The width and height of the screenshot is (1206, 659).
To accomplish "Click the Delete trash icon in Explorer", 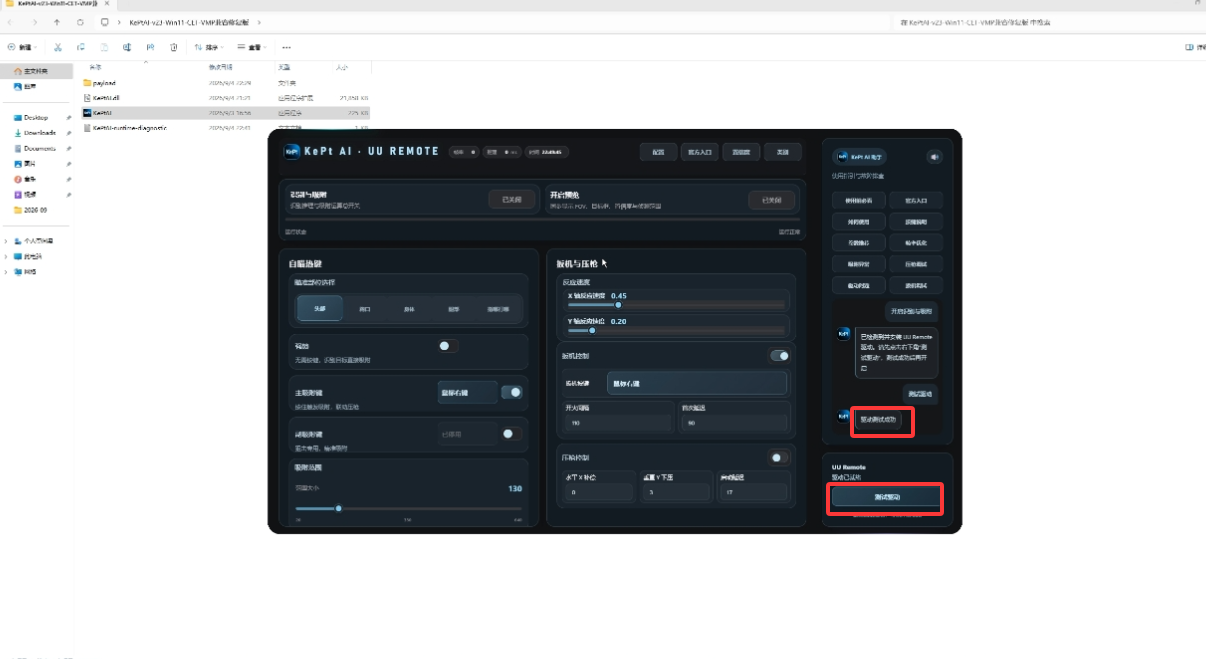I will (173, 47).
